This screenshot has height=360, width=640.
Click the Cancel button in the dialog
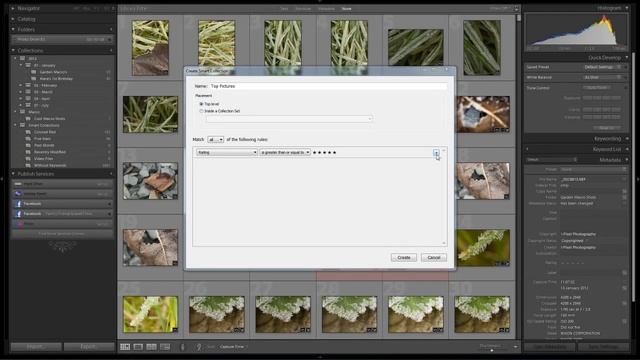click(433, 258)
